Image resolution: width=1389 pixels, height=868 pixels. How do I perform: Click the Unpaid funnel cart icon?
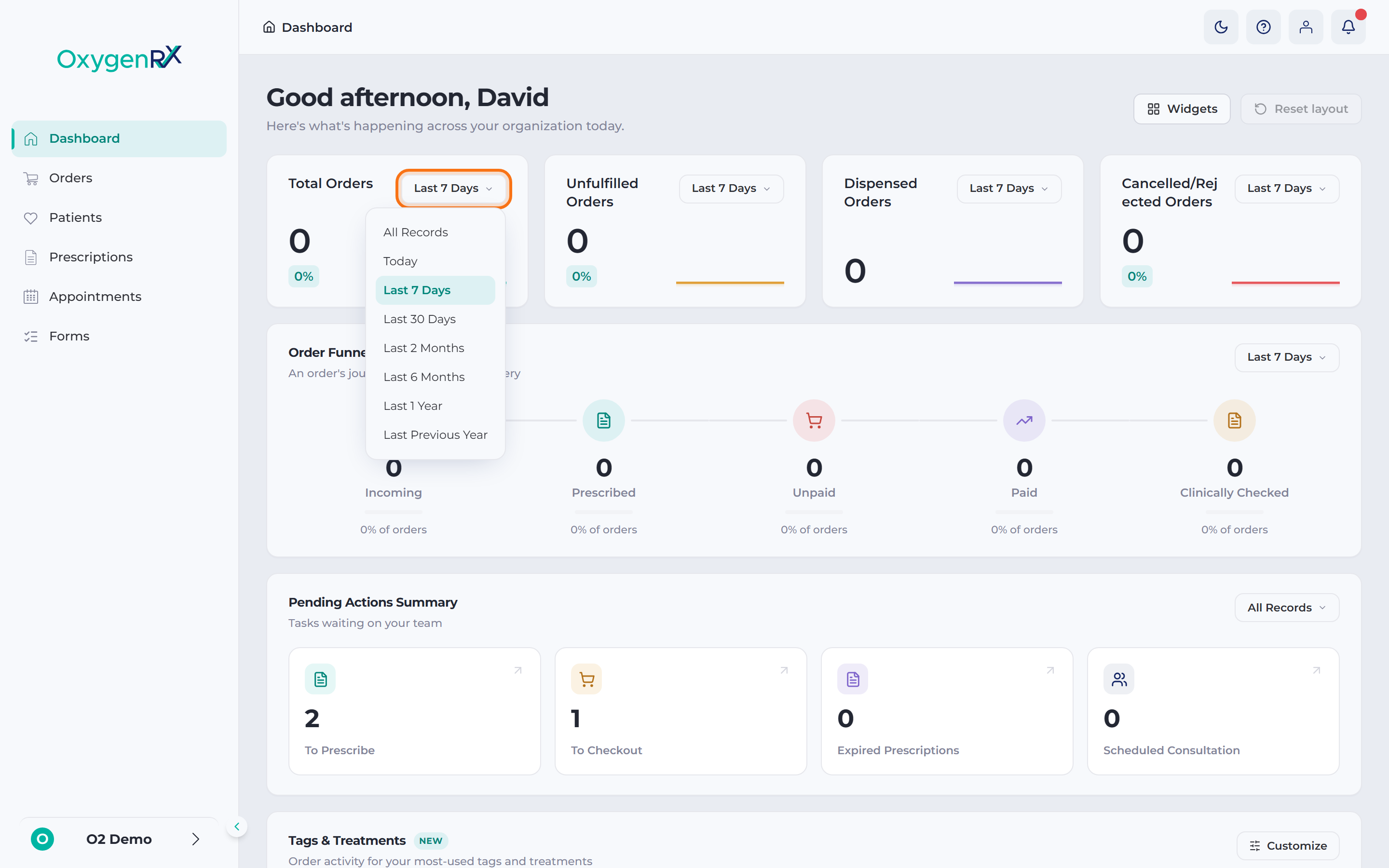(814, 420)
